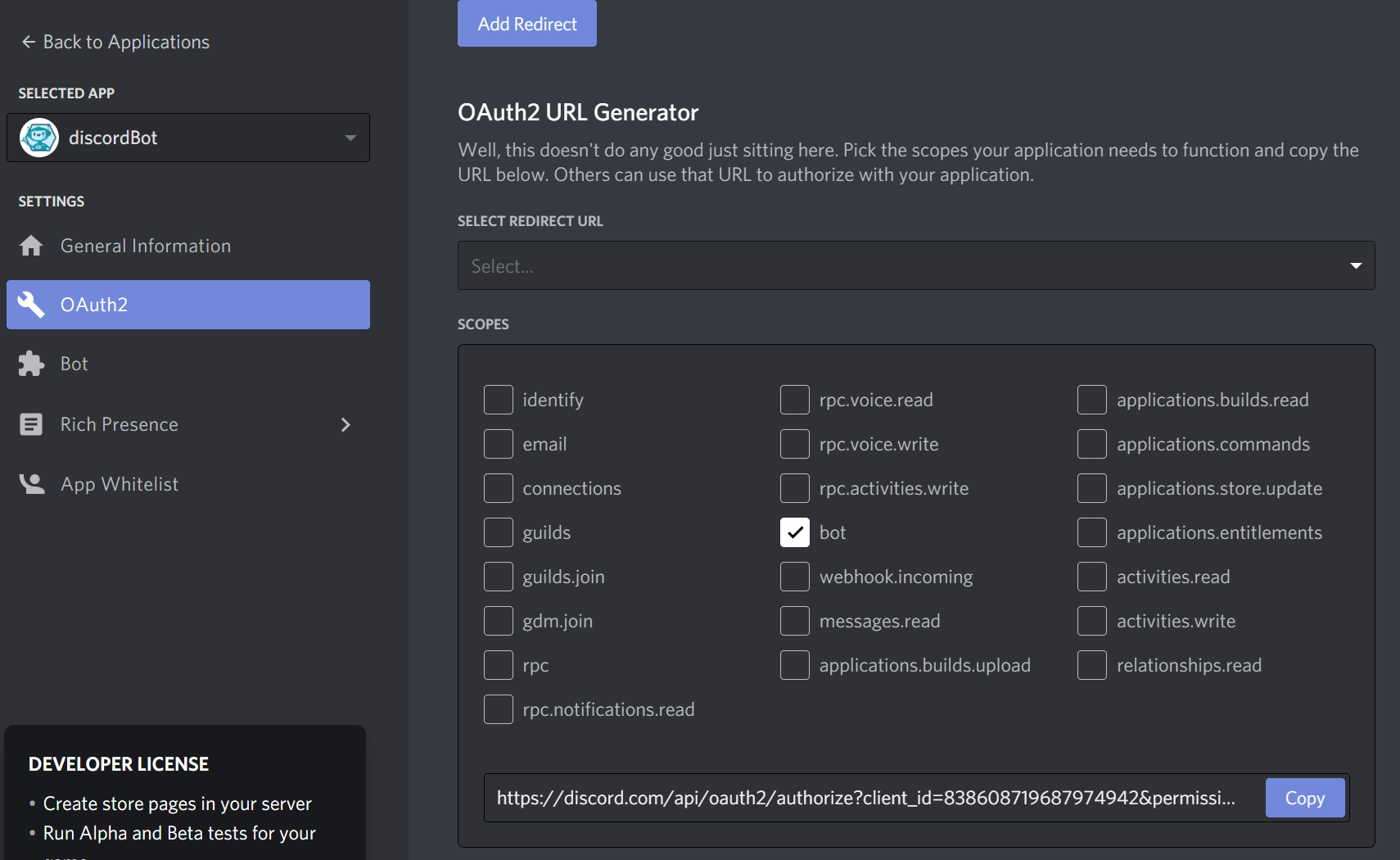
Task: Enable the identify scope checkbox
Action: tap(499, 400)
